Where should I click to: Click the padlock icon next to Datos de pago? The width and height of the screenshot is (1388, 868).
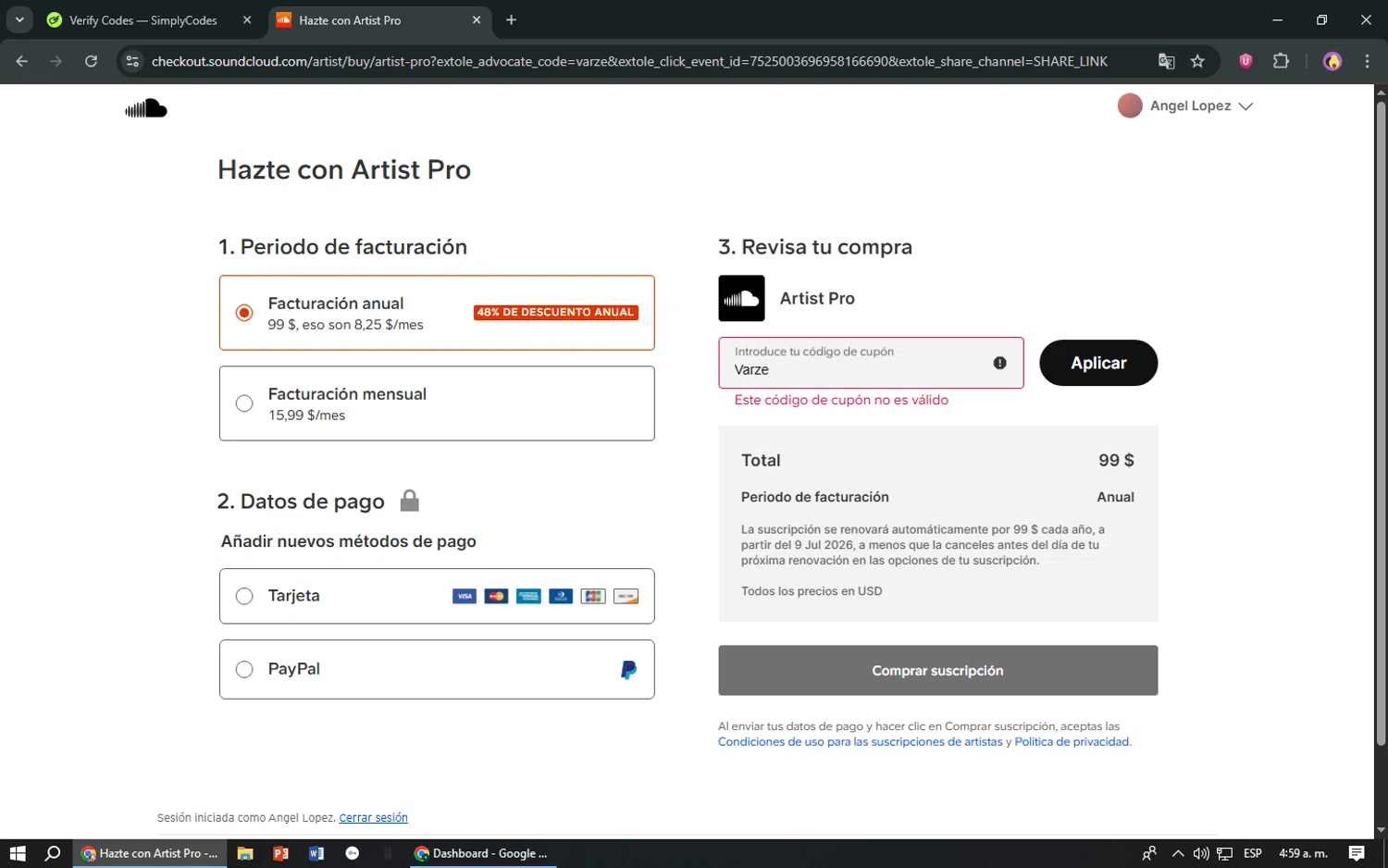point(409,501)
